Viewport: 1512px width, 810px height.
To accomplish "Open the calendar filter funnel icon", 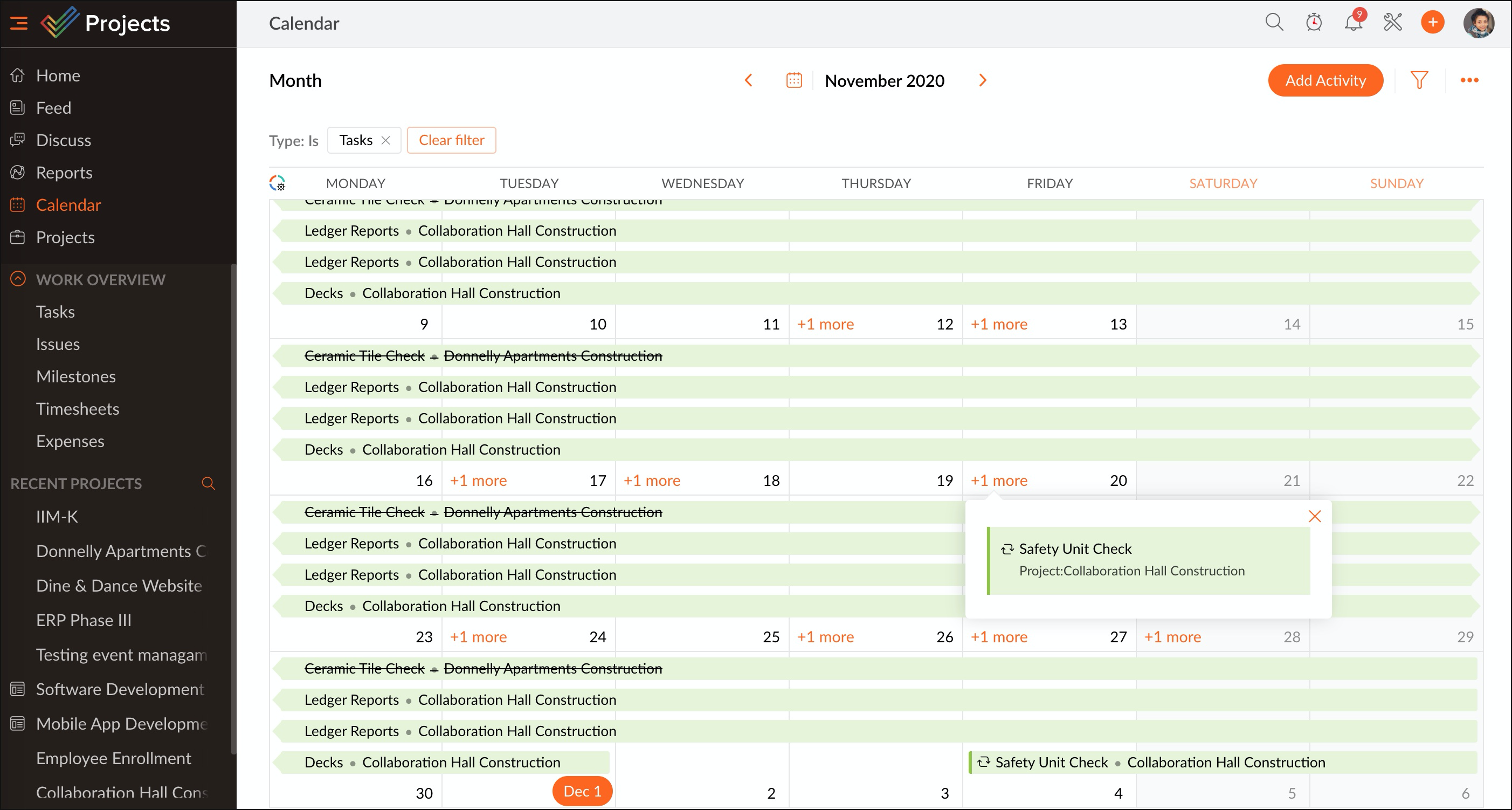I will 1419,80.
